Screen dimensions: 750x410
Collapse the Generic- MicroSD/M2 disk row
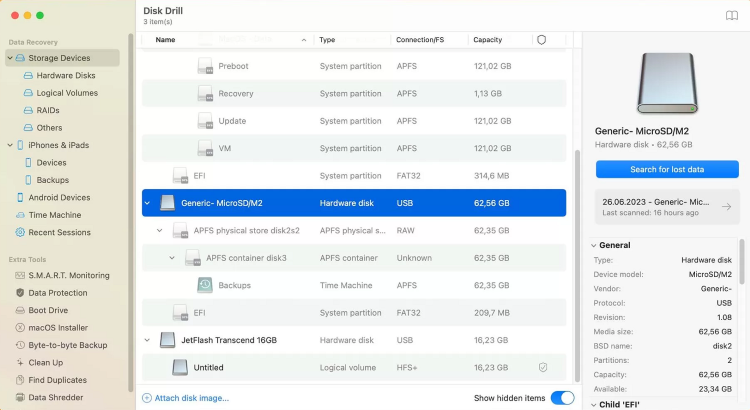(147, 203)
